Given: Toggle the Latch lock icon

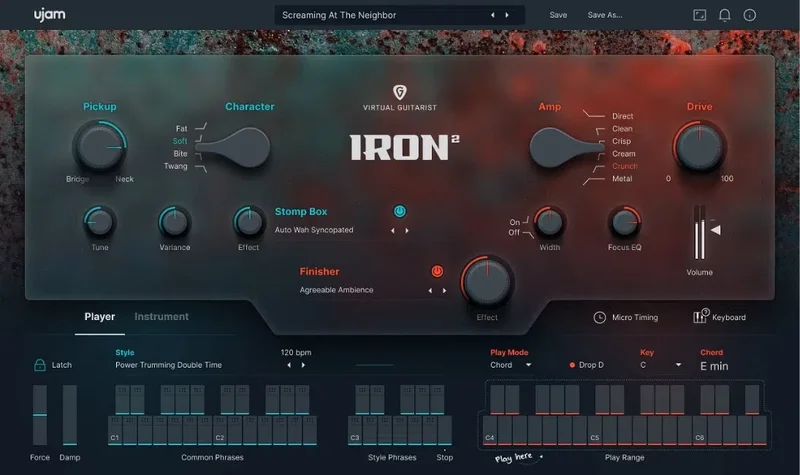Looking at the screenshot, I should [39, 365].
